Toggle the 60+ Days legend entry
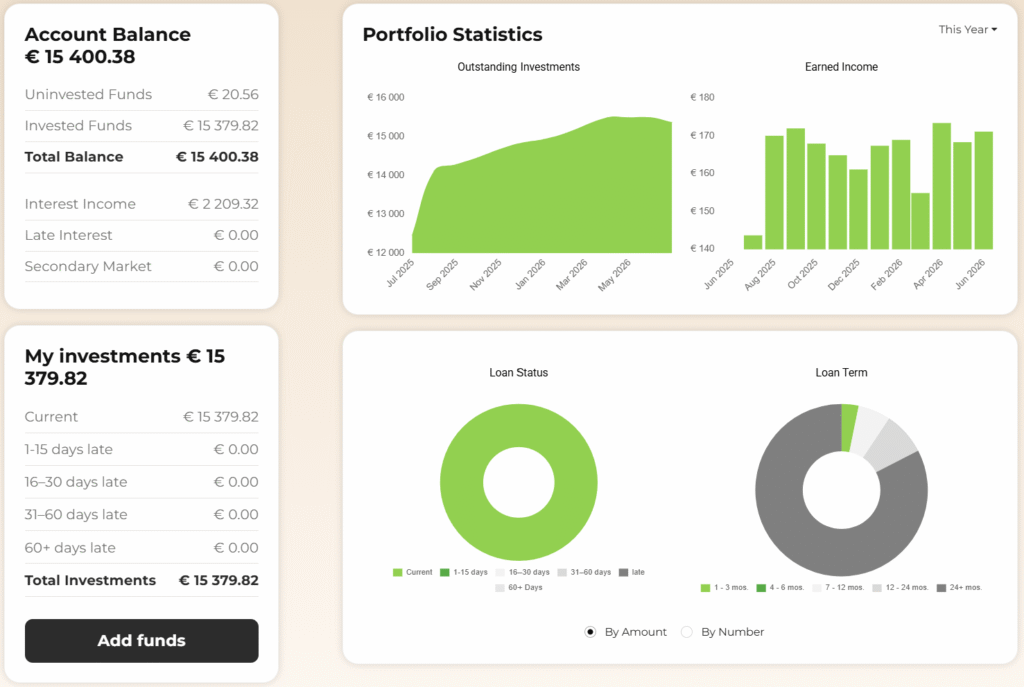Image resolution: width=1024 pixels, height=687 pixels. [x=519, y=587]
